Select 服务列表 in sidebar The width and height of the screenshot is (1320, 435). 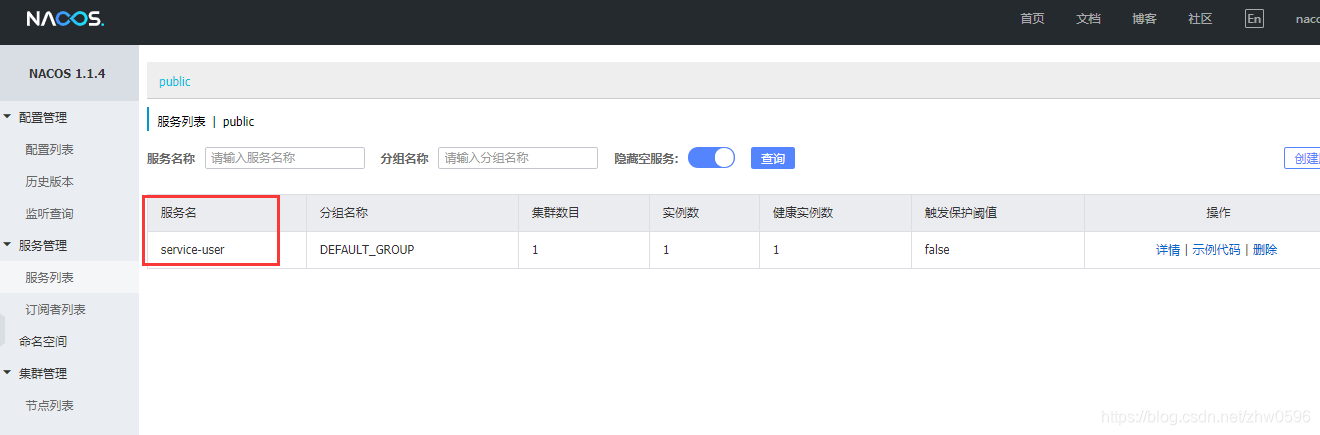(49, 277)
